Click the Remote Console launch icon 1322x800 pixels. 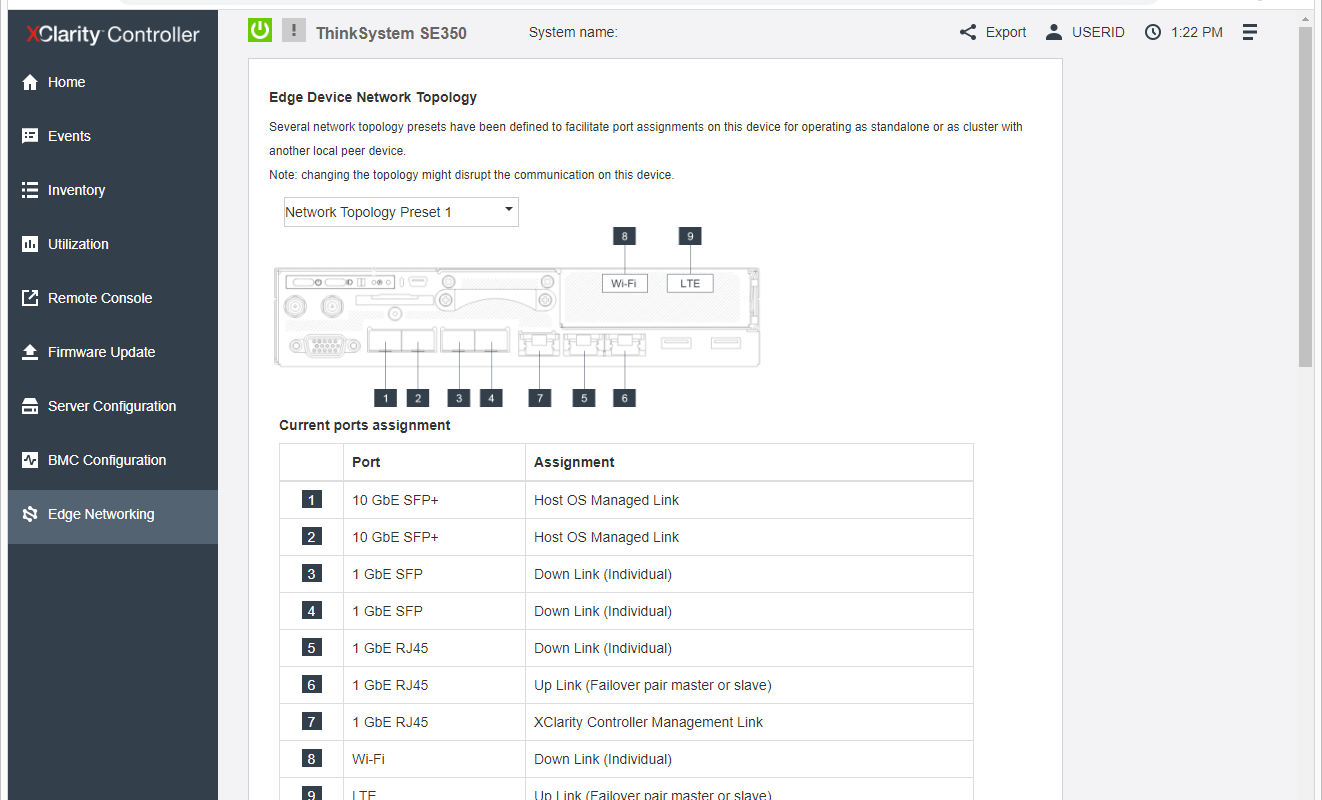[30, 298]
